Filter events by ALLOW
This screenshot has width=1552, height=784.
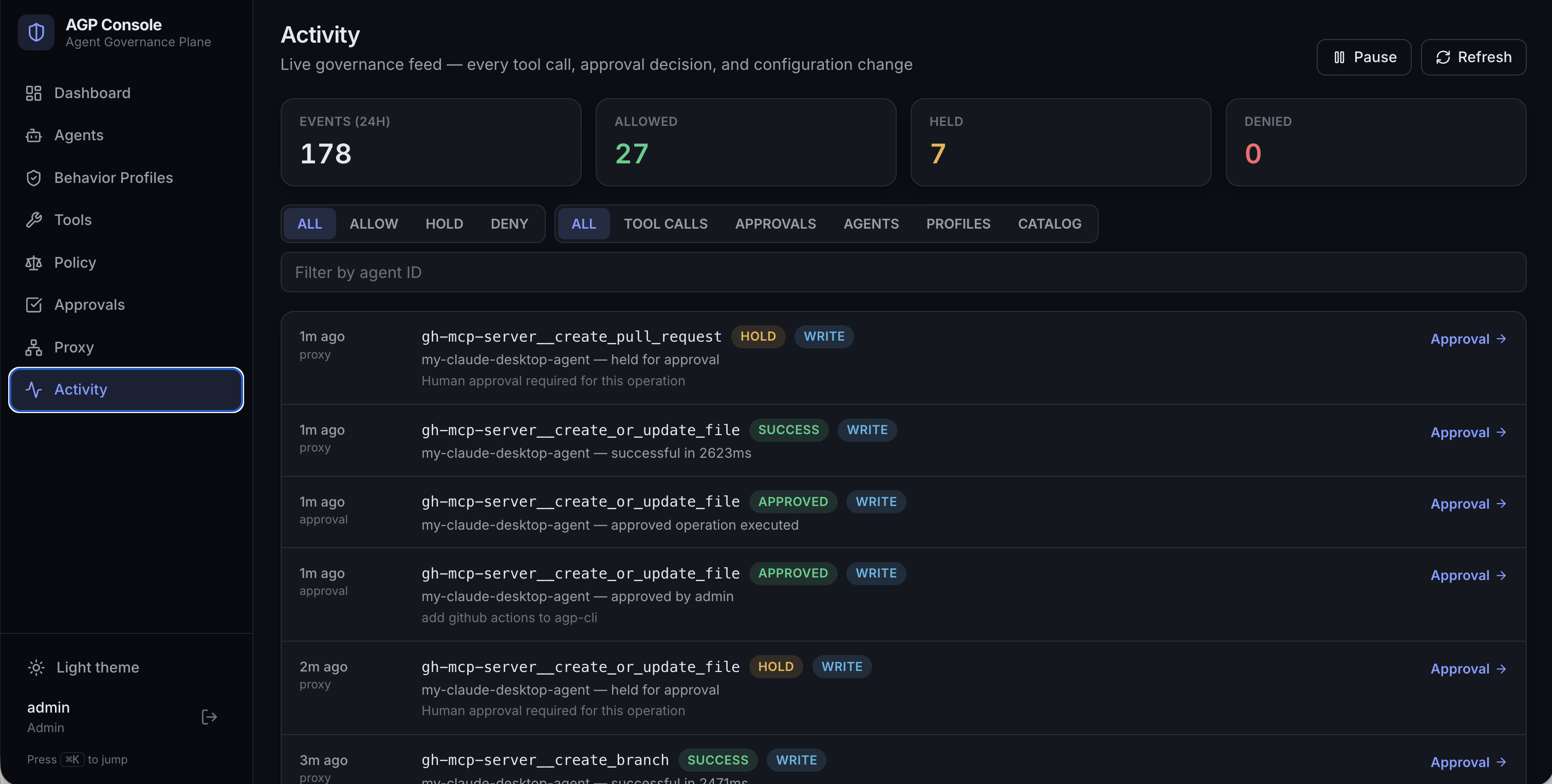coord(374,224)
